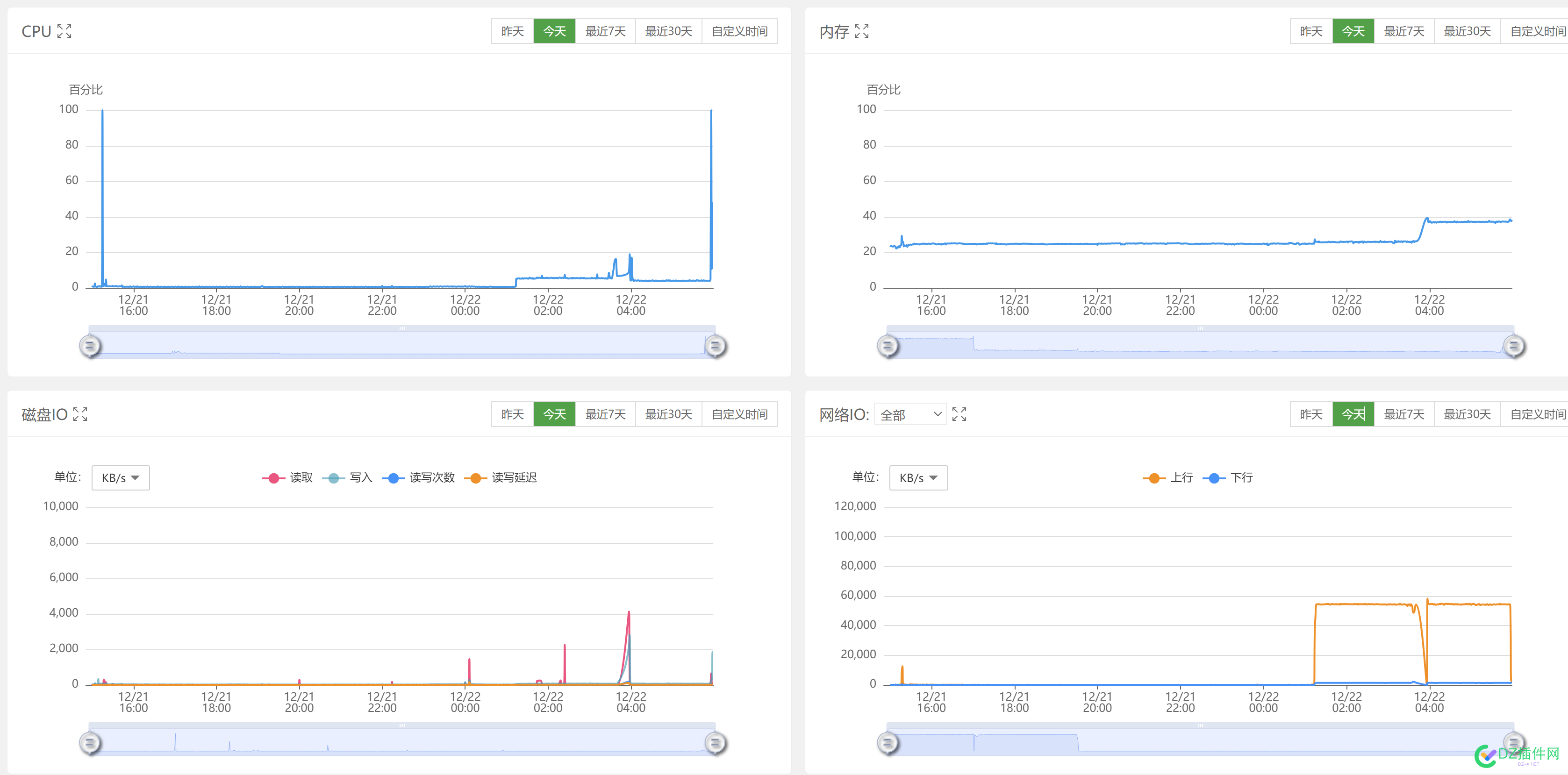
Task: Select 昨天 tab in 内存 panel
Action: coord(1311,31)
